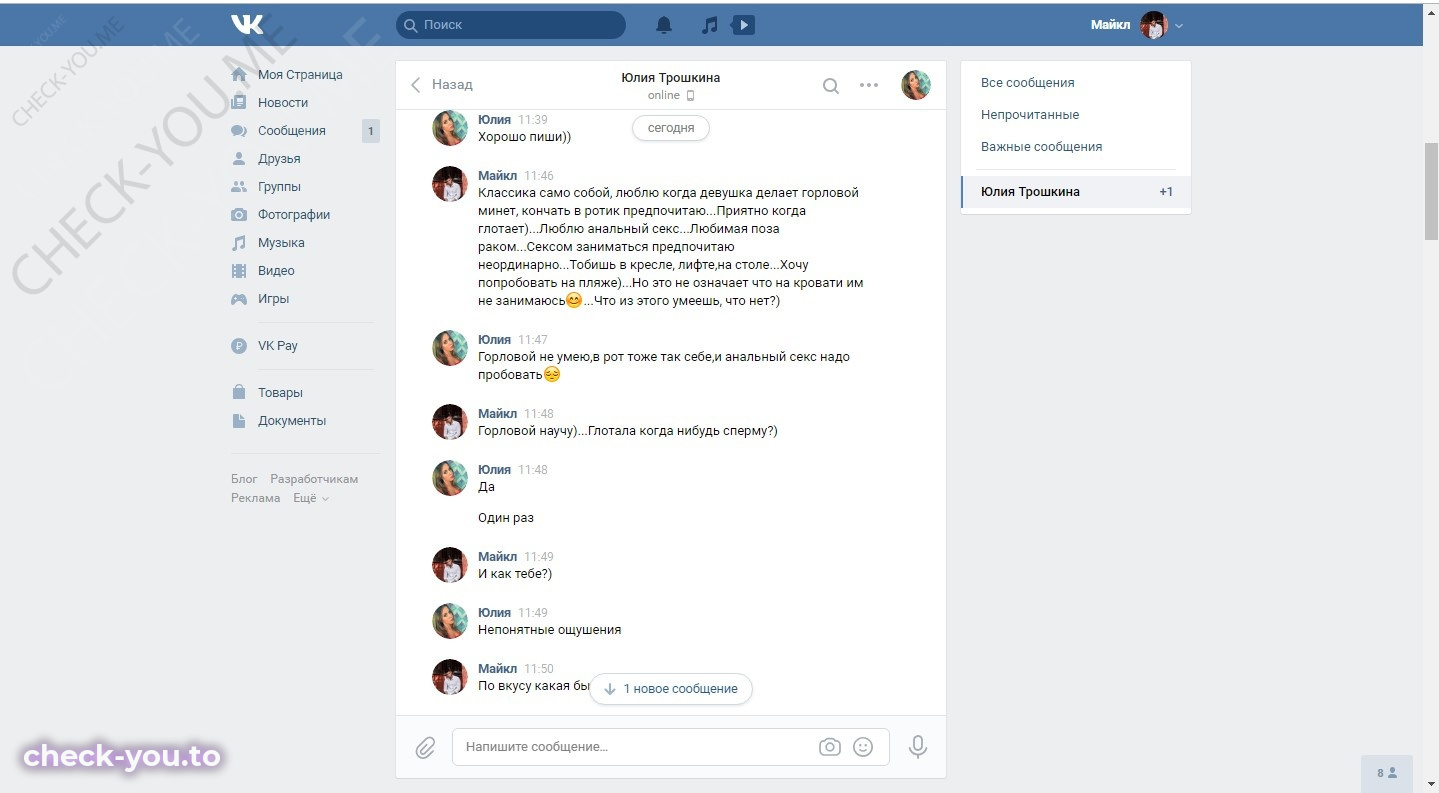Expand the Майкл profile menu arrow
This screenshot has width=1439, height=793.
point(1179,26)
